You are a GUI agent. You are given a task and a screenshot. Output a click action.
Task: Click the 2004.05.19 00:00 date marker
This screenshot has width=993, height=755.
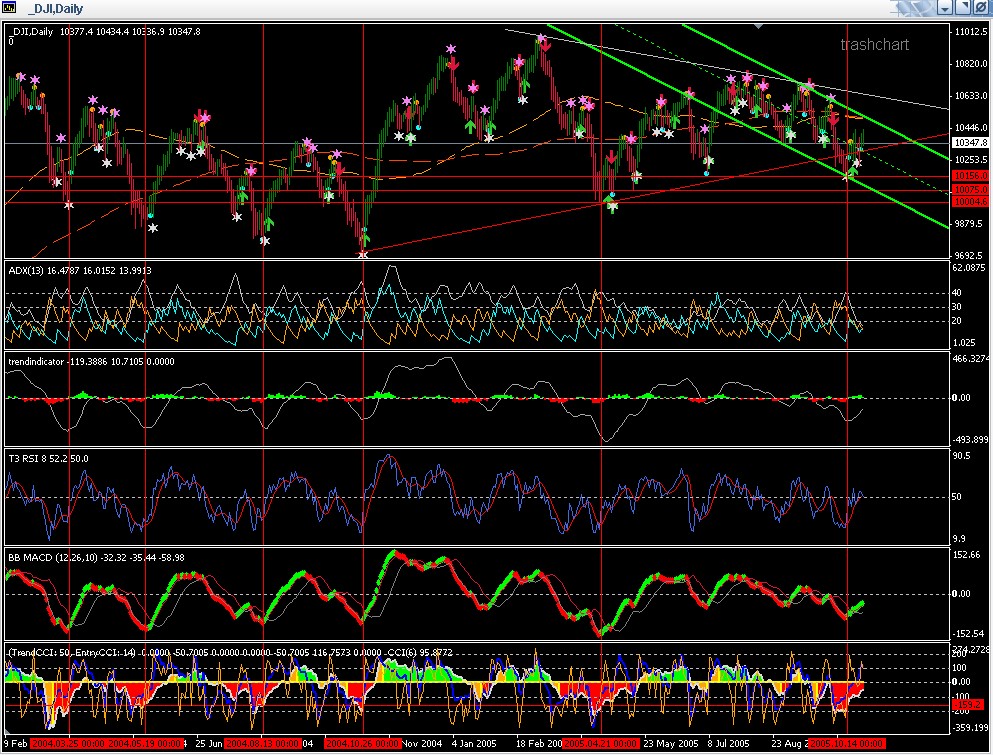(x=144, y=743)
